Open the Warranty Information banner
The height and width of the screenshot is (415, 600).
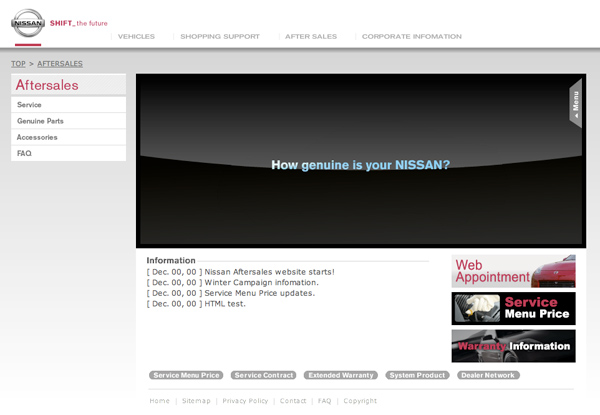(x=513, y=346)
